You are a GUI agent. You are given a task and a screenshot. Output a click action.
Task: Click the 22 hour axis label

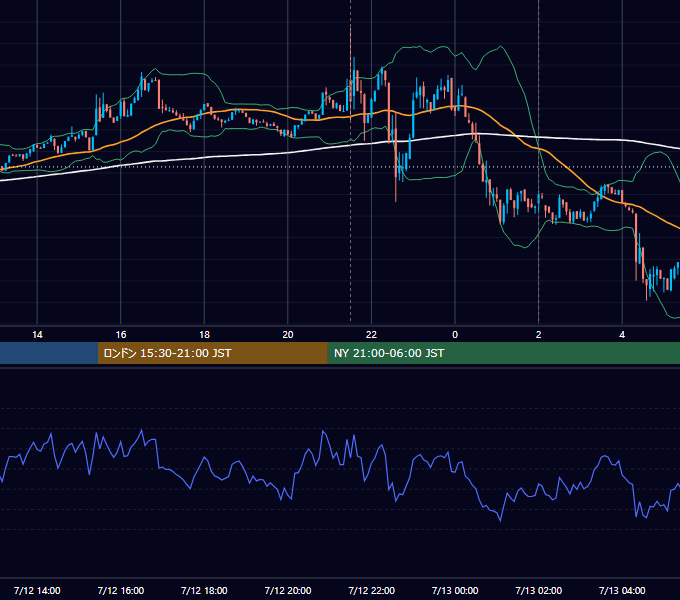[x=371, y=335]
